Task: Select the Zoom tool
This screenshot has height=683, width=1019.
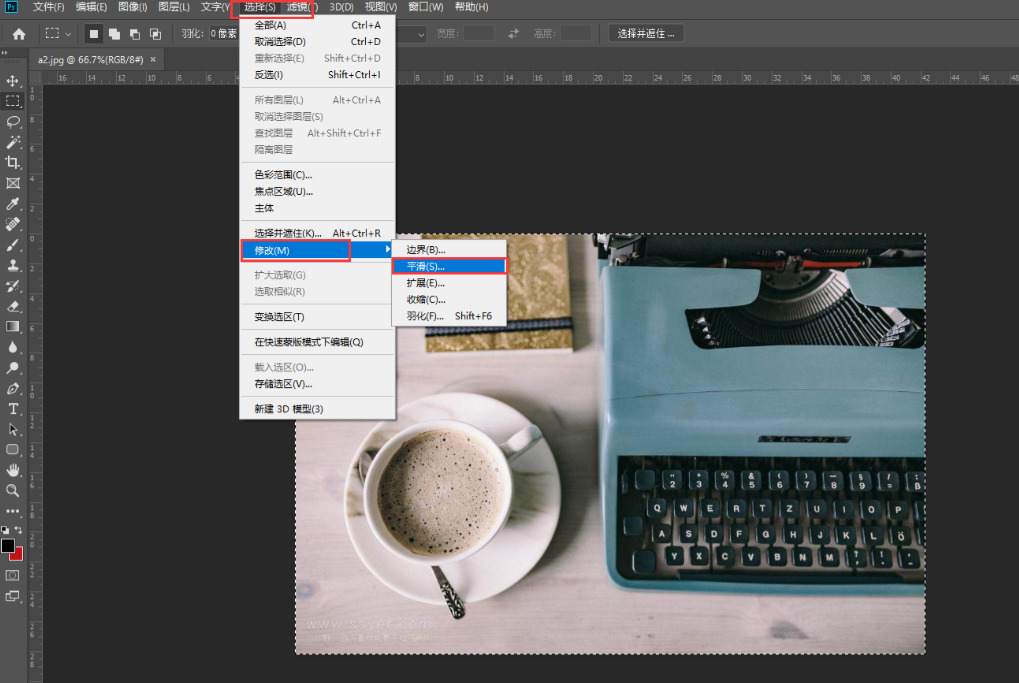Action: 13,491
